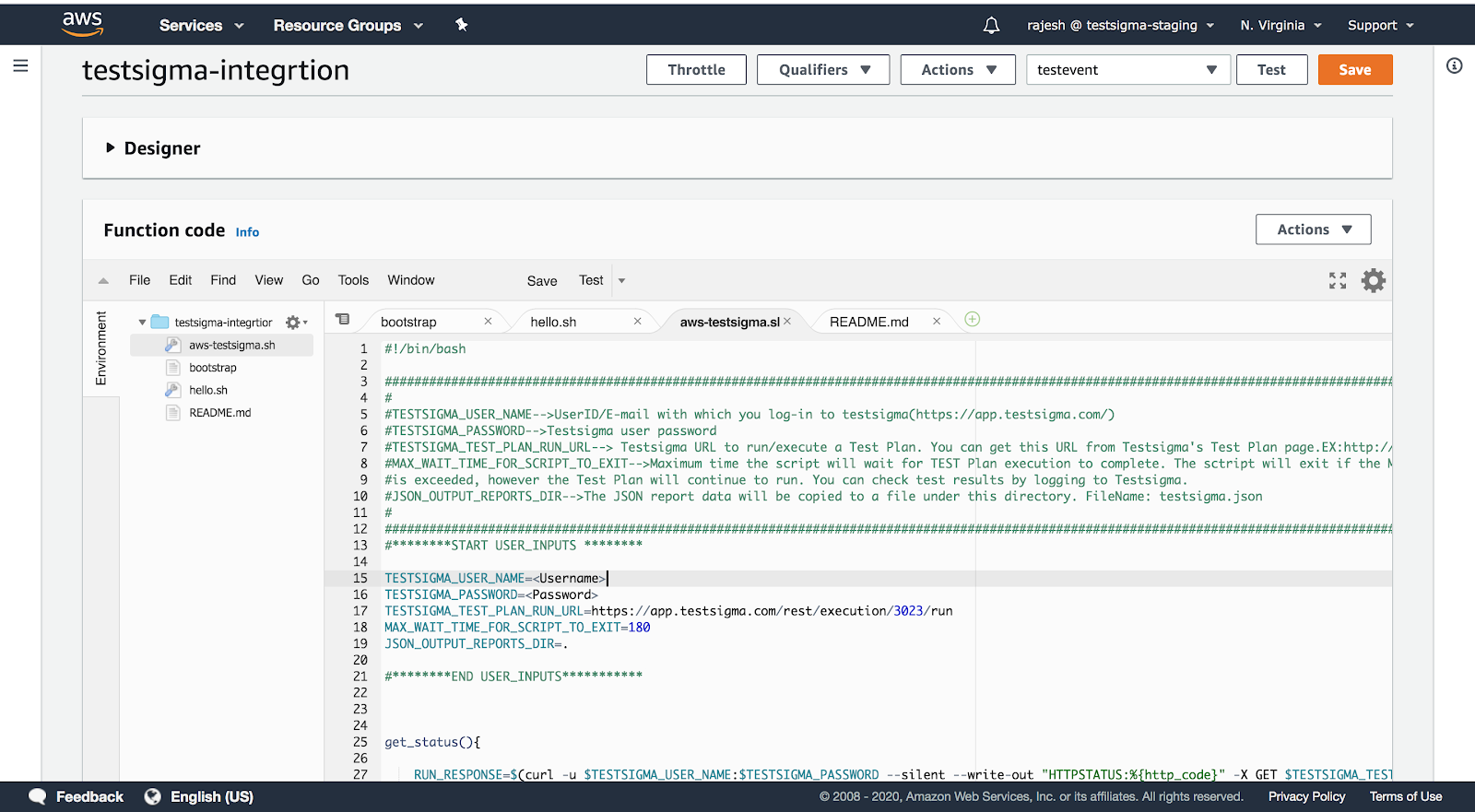Close the aws-testsigma.sh tab
Screen dimensions: 1475x812
(787, 321)
